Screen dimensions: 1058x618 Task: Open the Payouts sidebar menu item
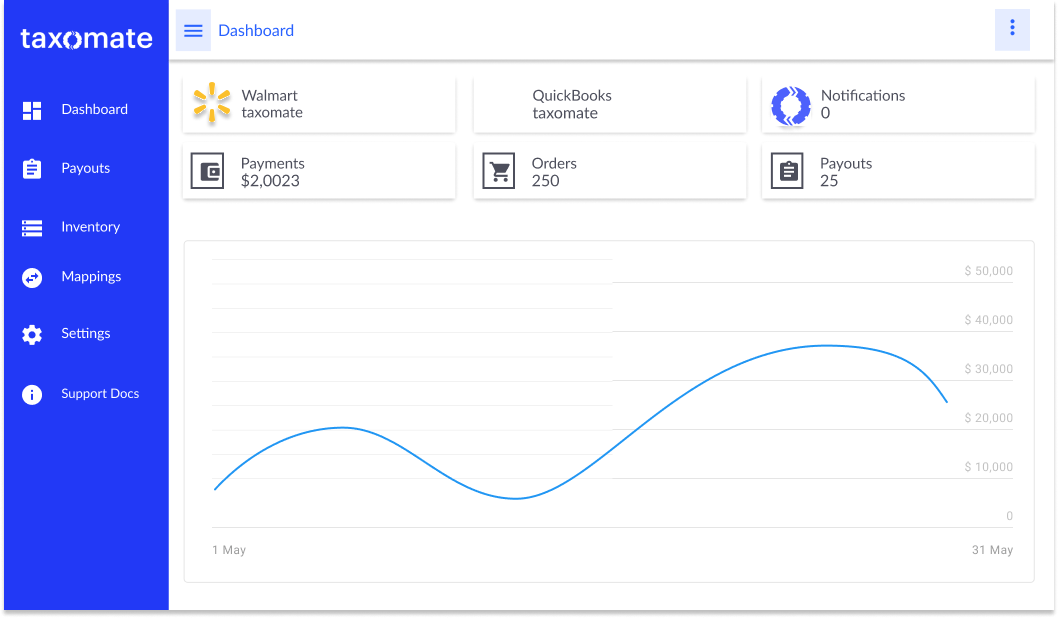click(85, 168)
